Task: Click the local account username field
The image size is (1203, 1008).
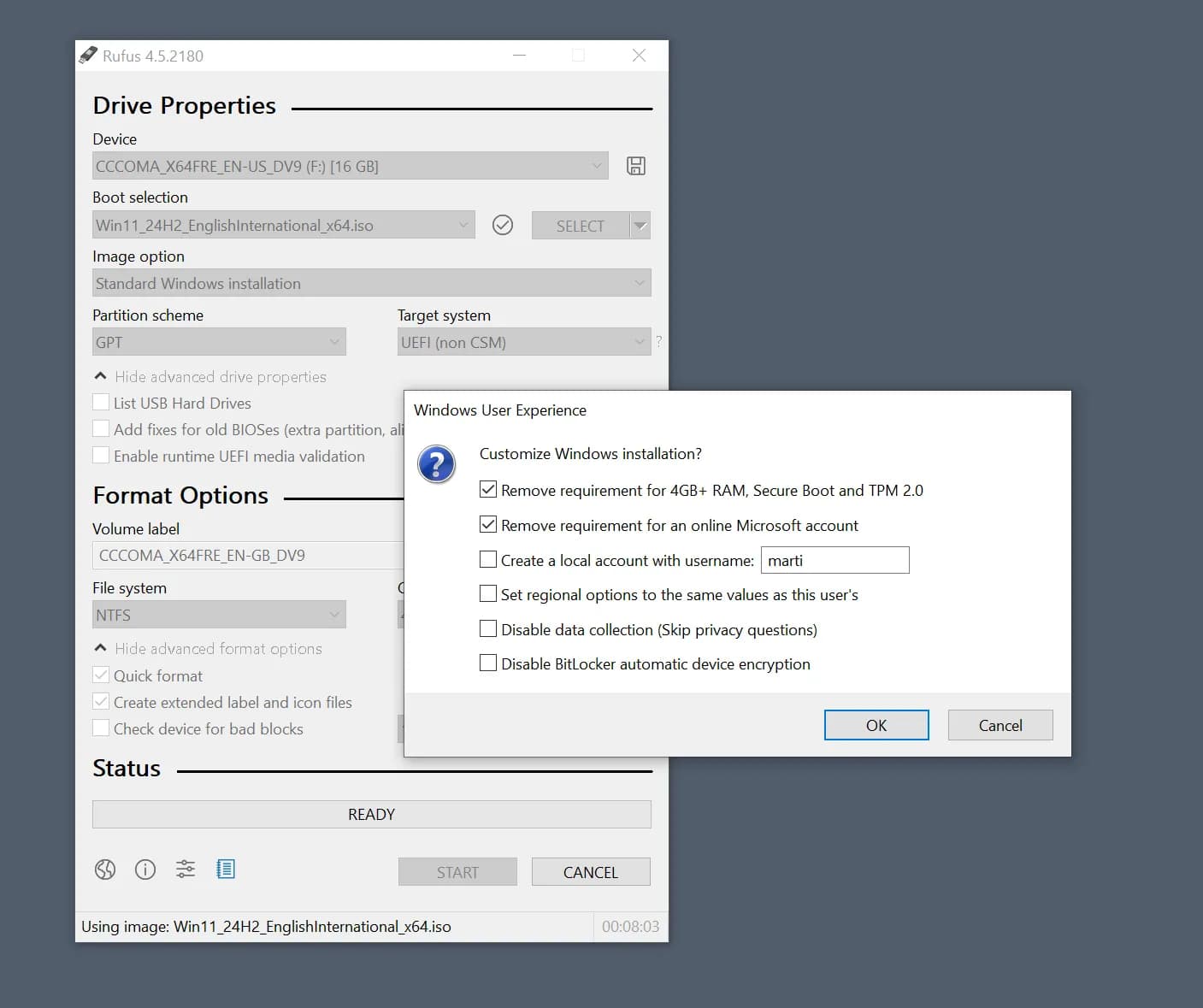Action: coord(834,560)
